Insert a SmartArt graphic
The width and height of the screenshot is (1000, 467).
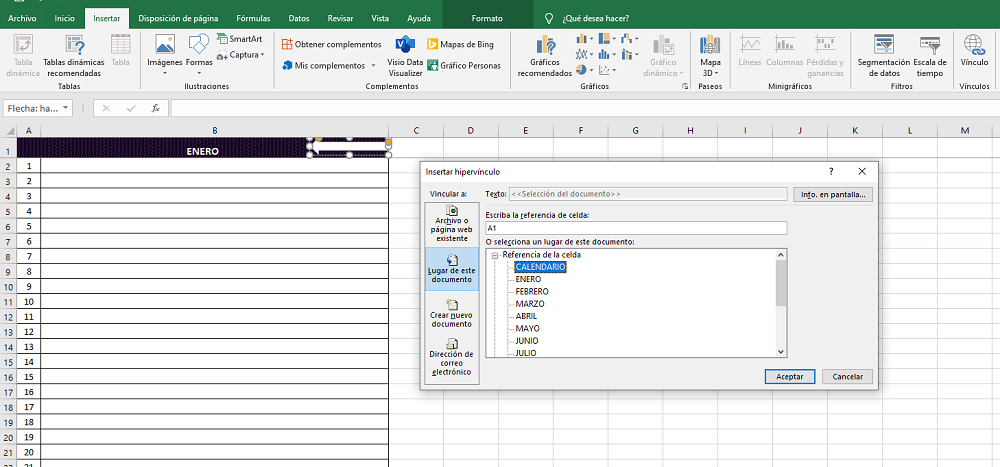pos(239,39)
